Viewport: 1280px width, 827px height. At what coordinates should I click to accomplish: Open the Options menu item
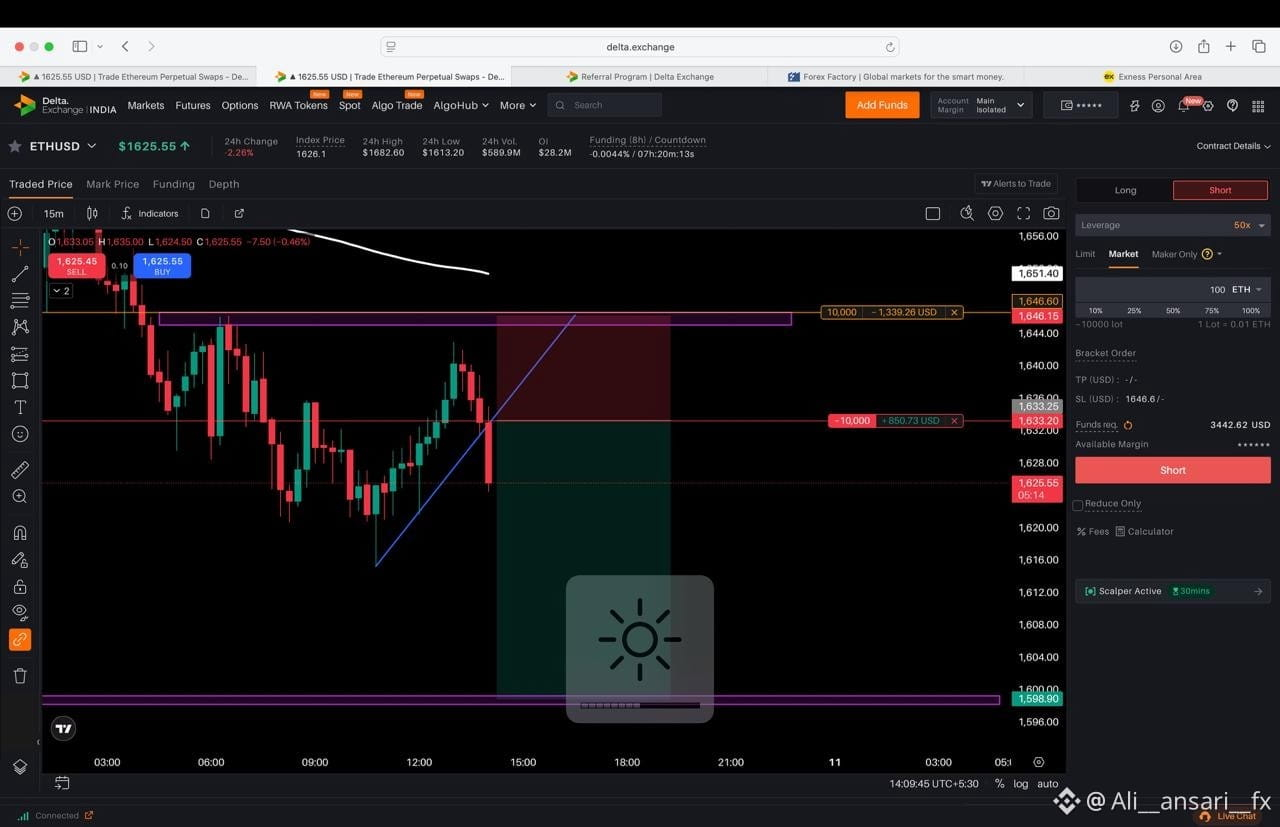point(240,105)
